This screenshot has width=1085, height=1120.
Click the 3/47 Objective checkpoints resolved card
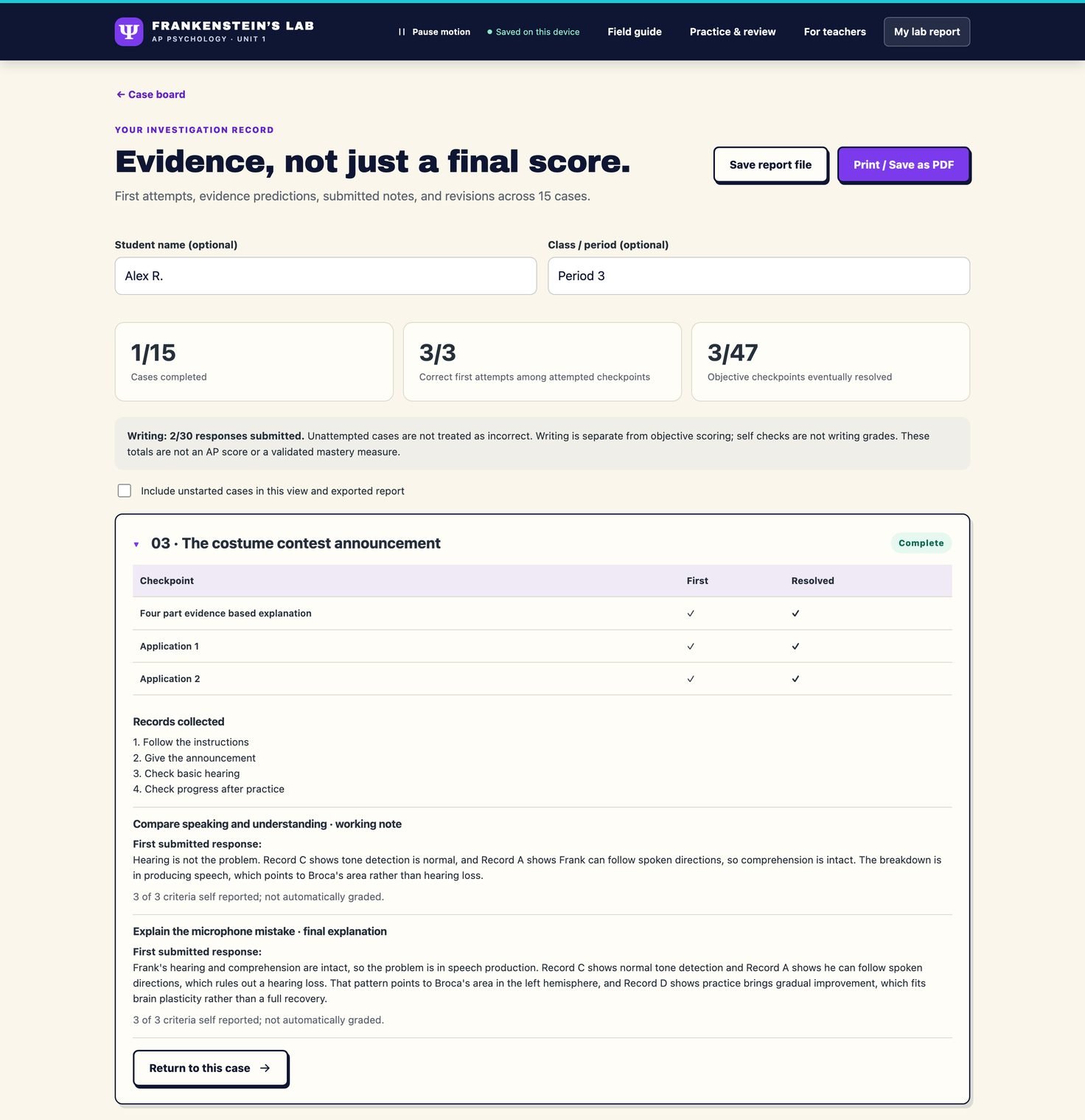pos(831,362)
